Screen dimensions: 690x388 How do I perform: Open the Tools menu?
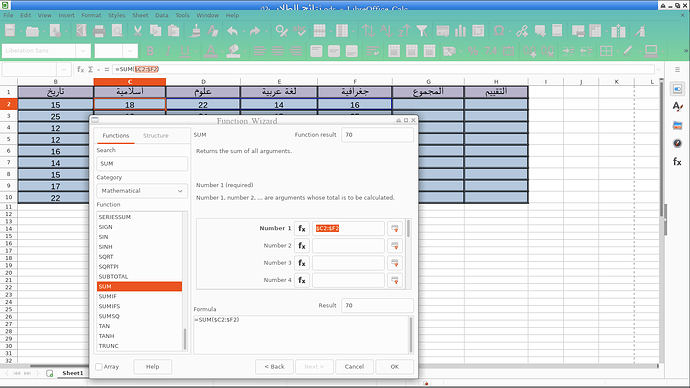182,15
